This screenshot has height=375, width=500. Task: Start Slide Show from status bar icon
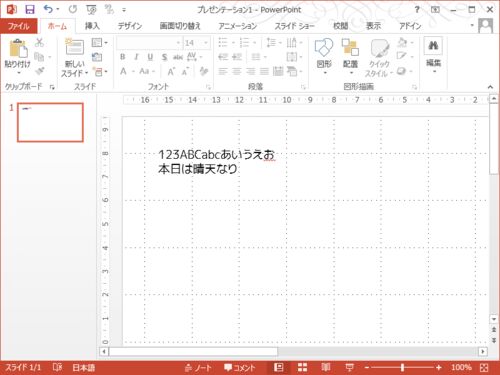(349, 367)
